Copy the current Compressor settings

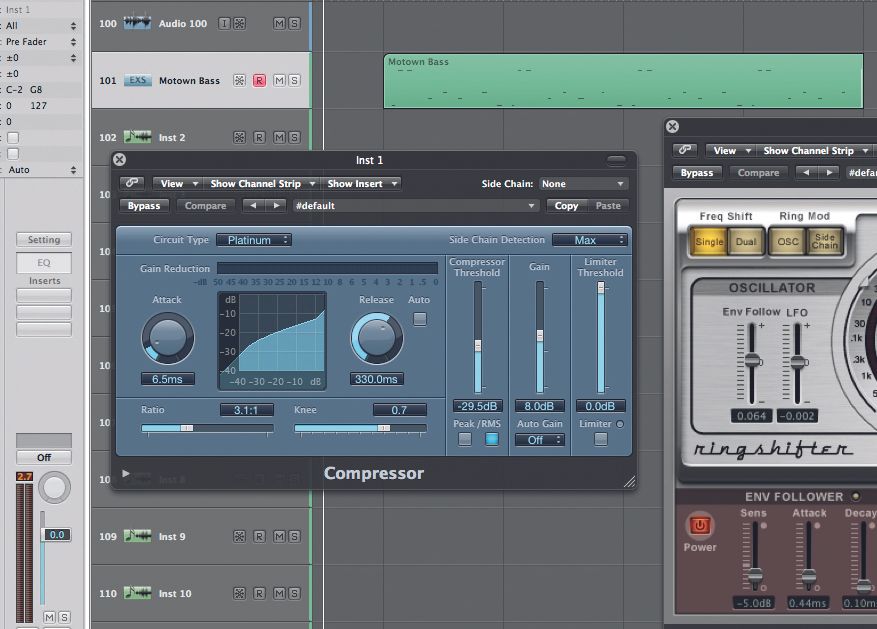tap(566, 205)
